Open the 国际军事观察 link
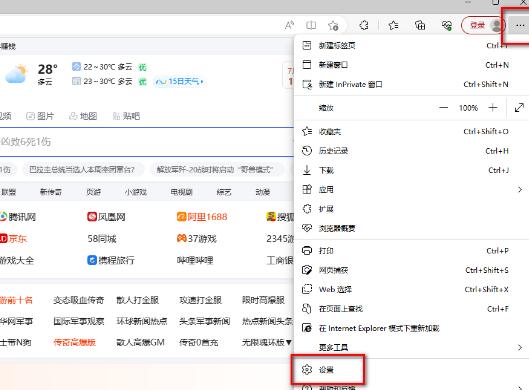Viewport: 529px width, 390px height. click(x=79, y=321)
